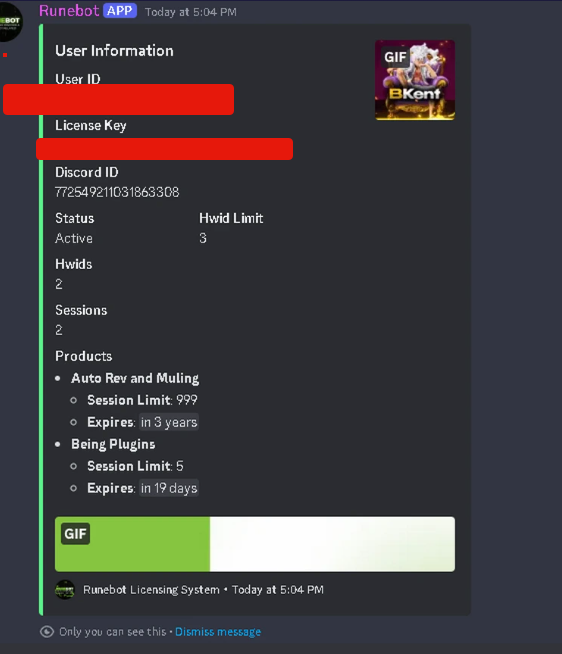Click the 'Auto Rev and Muling' product entry

tap(135, 378)
